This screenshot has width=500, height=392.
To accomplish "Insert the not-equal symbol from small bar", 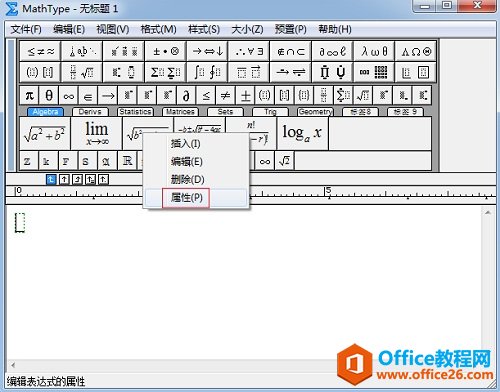I will (x=226, y=96).
